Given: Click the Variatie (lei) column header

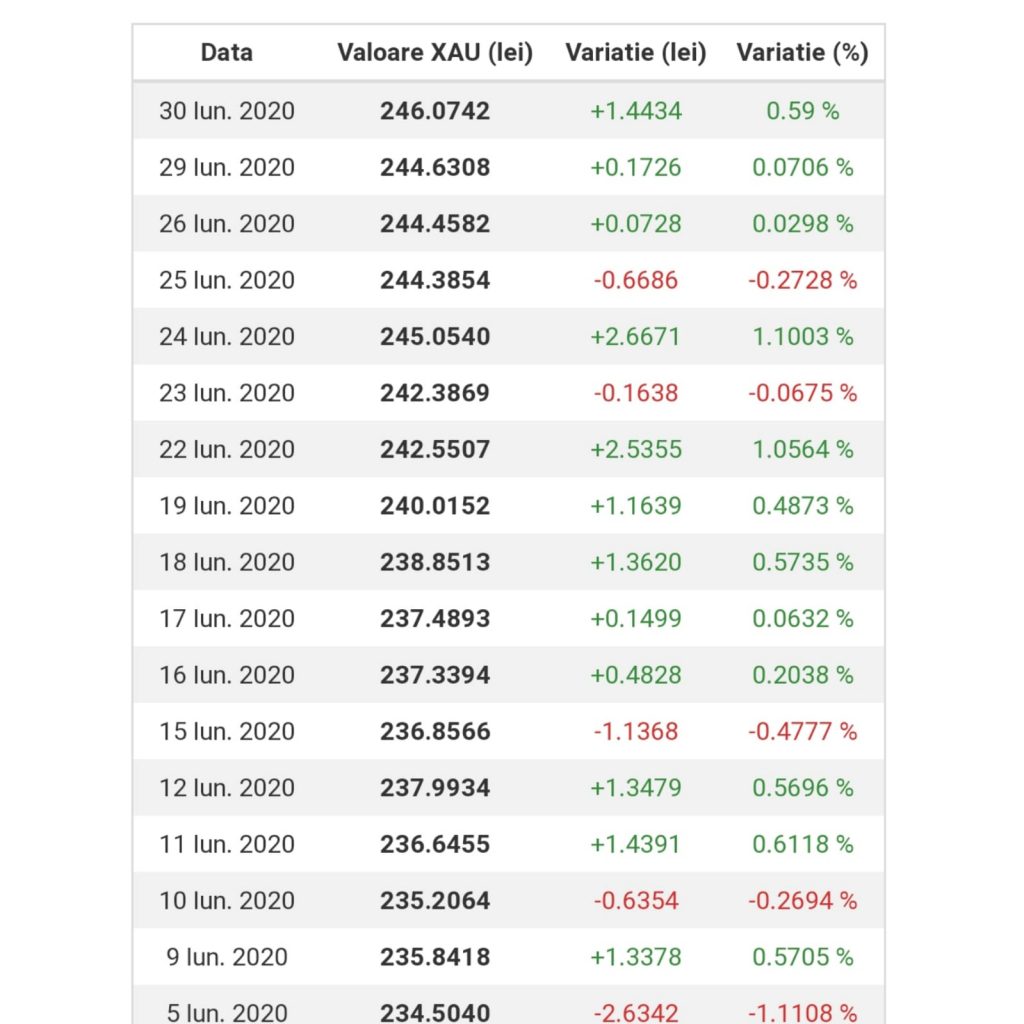Looking at the screenshot, I should pyautogui.click(x=636, y=52).
